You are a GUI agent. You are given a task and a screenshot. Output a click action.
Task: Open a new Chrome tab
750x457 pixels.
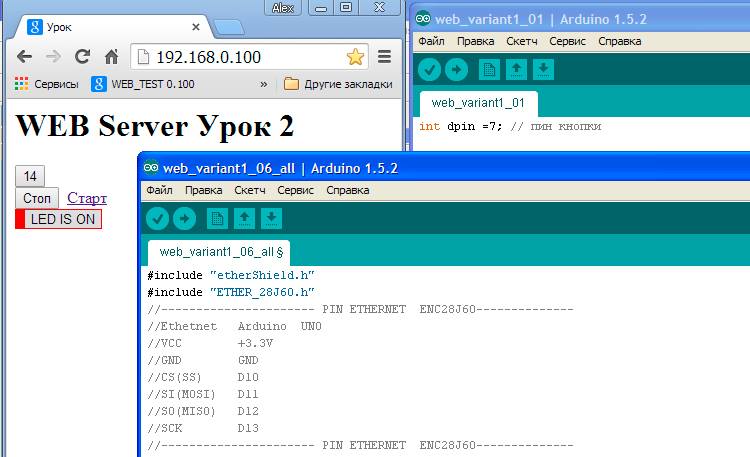coord(230,28)
